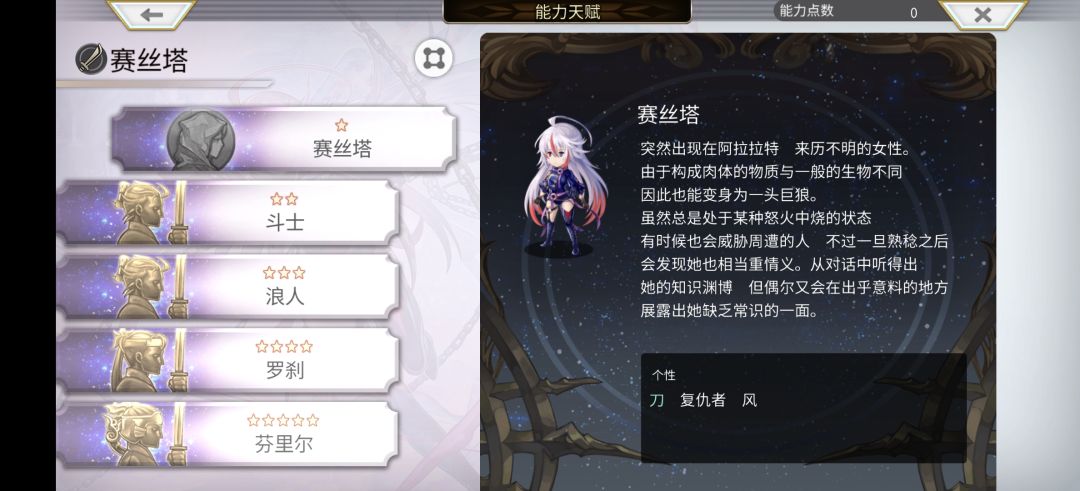
Task: Select the two-star 斗士 class portrait
Action: tap(146, 213)
